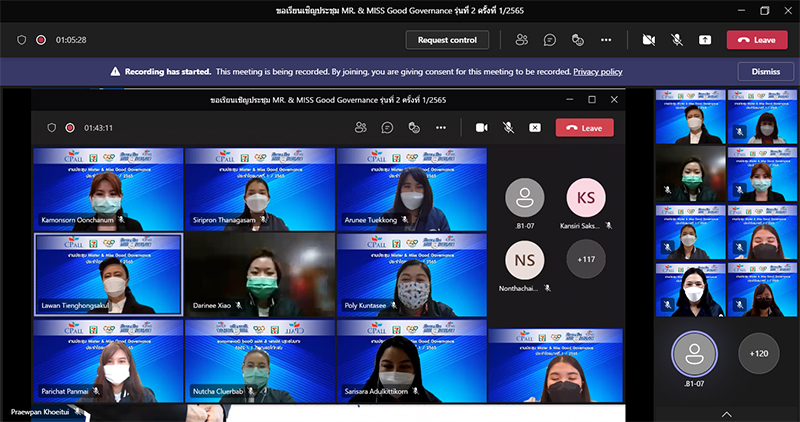The height and width of the screenshot is (422, 800).
Task: Toggle camera in the top meeting toolbar
Action: (648, 40)
